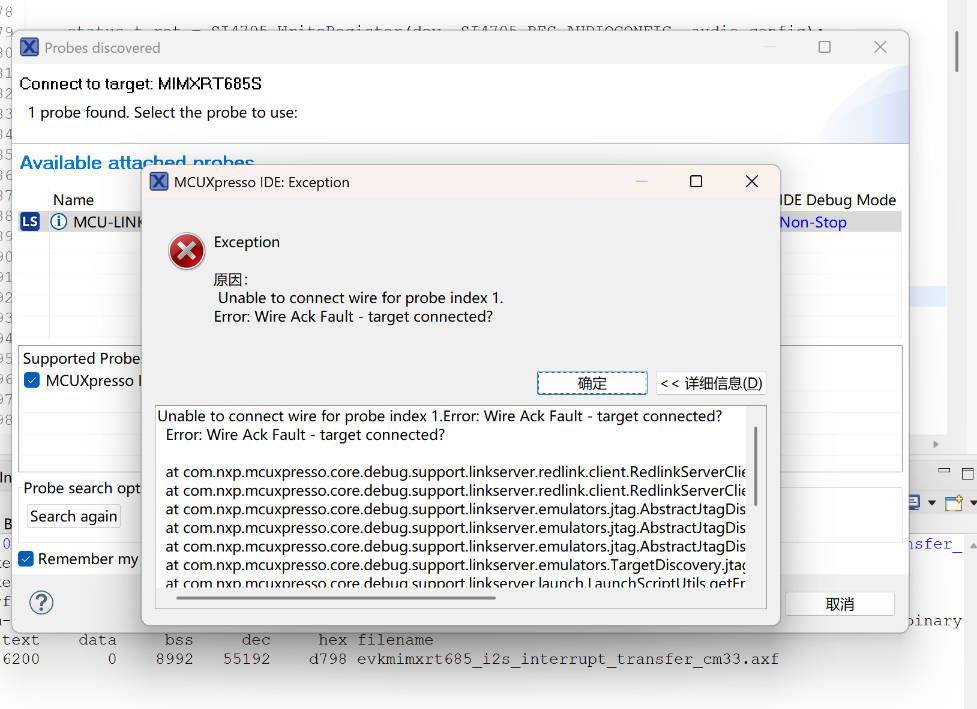Click the Non-Stop debug mode value
Screen dimensions: 977x709
(813, 222)
